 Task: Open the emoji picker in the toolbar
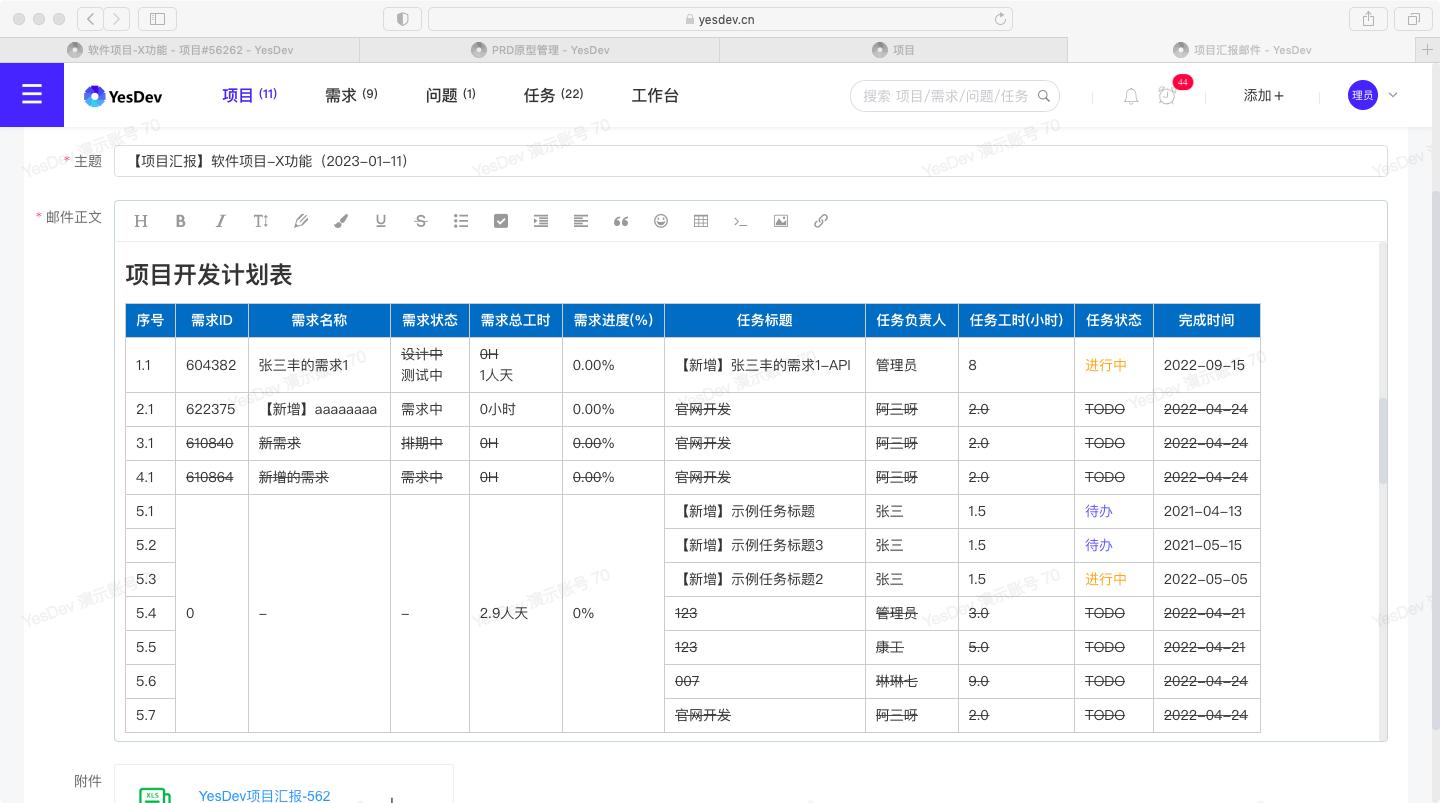click(661, 221)
